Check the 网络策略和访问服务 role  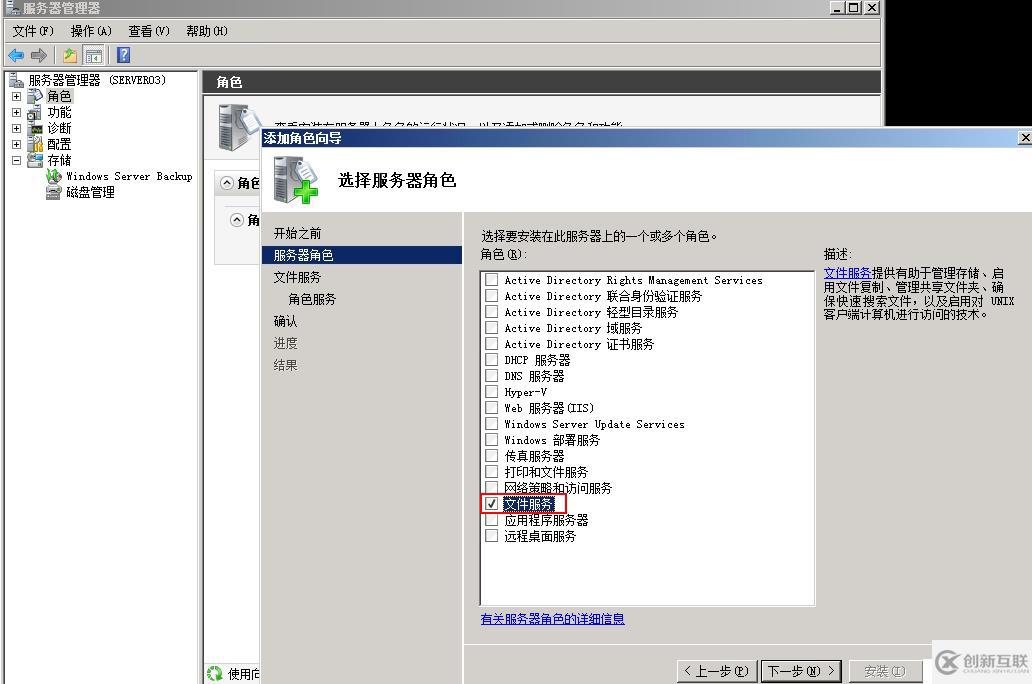[492, 488]
